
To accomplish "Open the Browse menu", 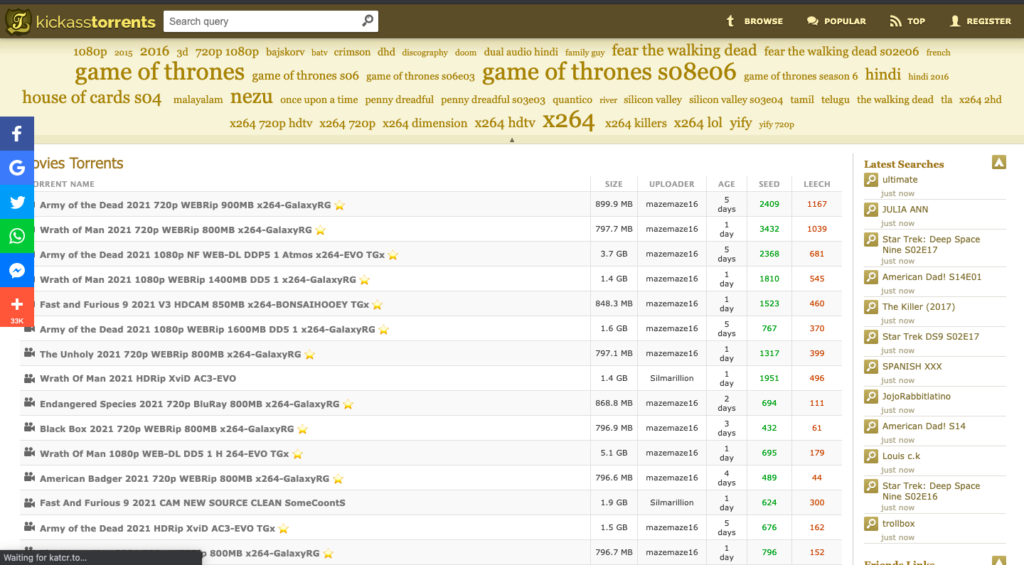I will [754, 21].
